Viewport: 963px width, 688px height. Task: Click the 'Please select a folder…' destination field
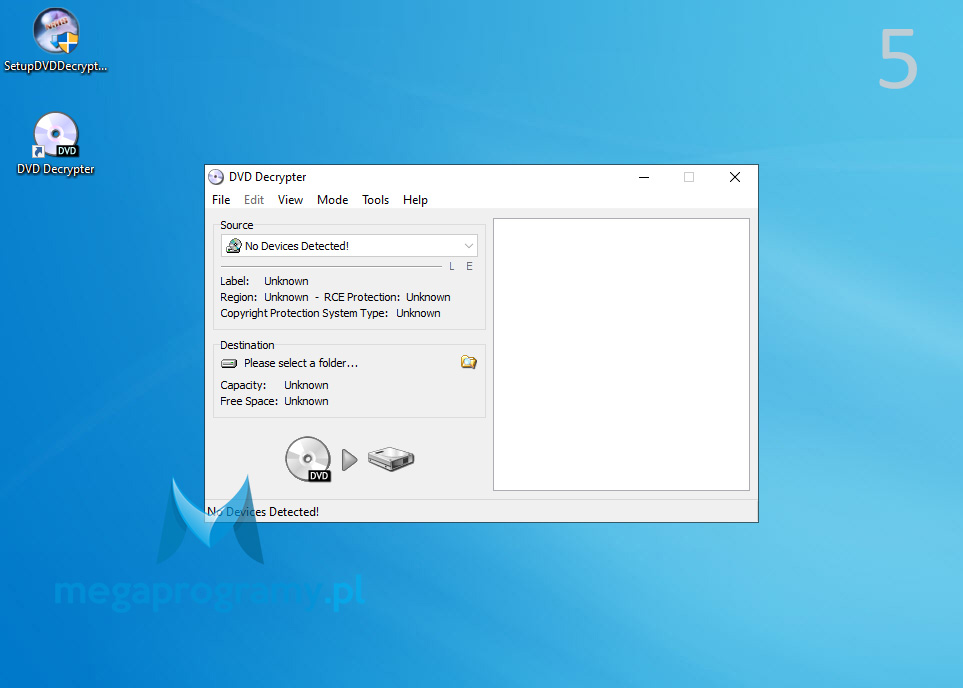coord(301,363)
